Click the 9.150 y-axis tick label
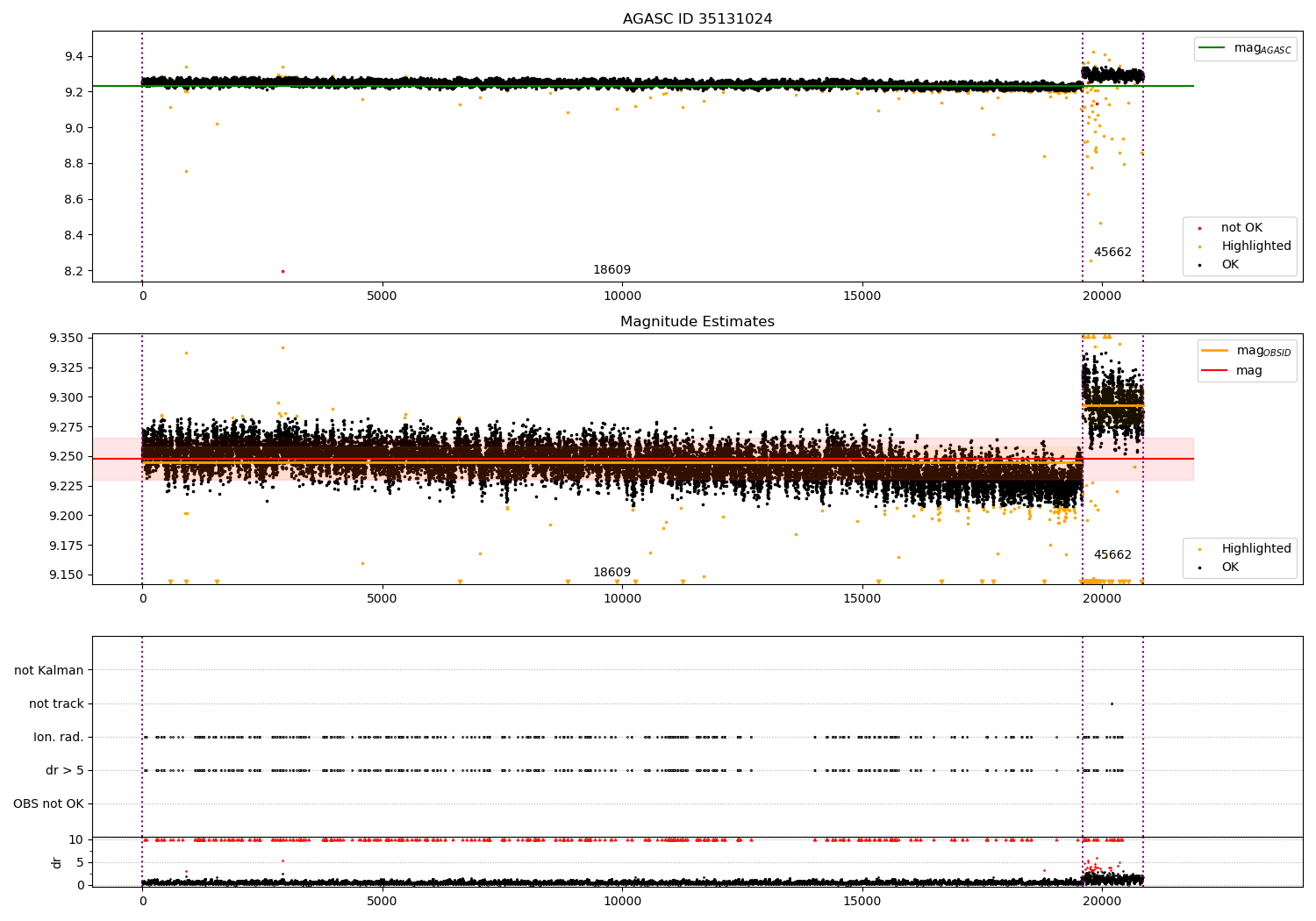Viewport: 1316px width, 921px height. [66, 575]
